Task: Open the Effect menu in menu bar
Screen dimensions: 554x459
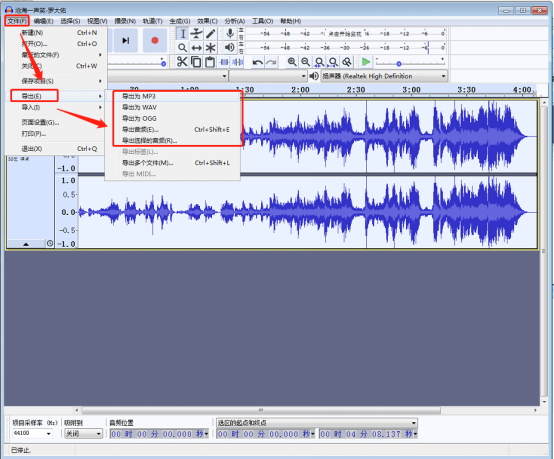Action: 207,21
